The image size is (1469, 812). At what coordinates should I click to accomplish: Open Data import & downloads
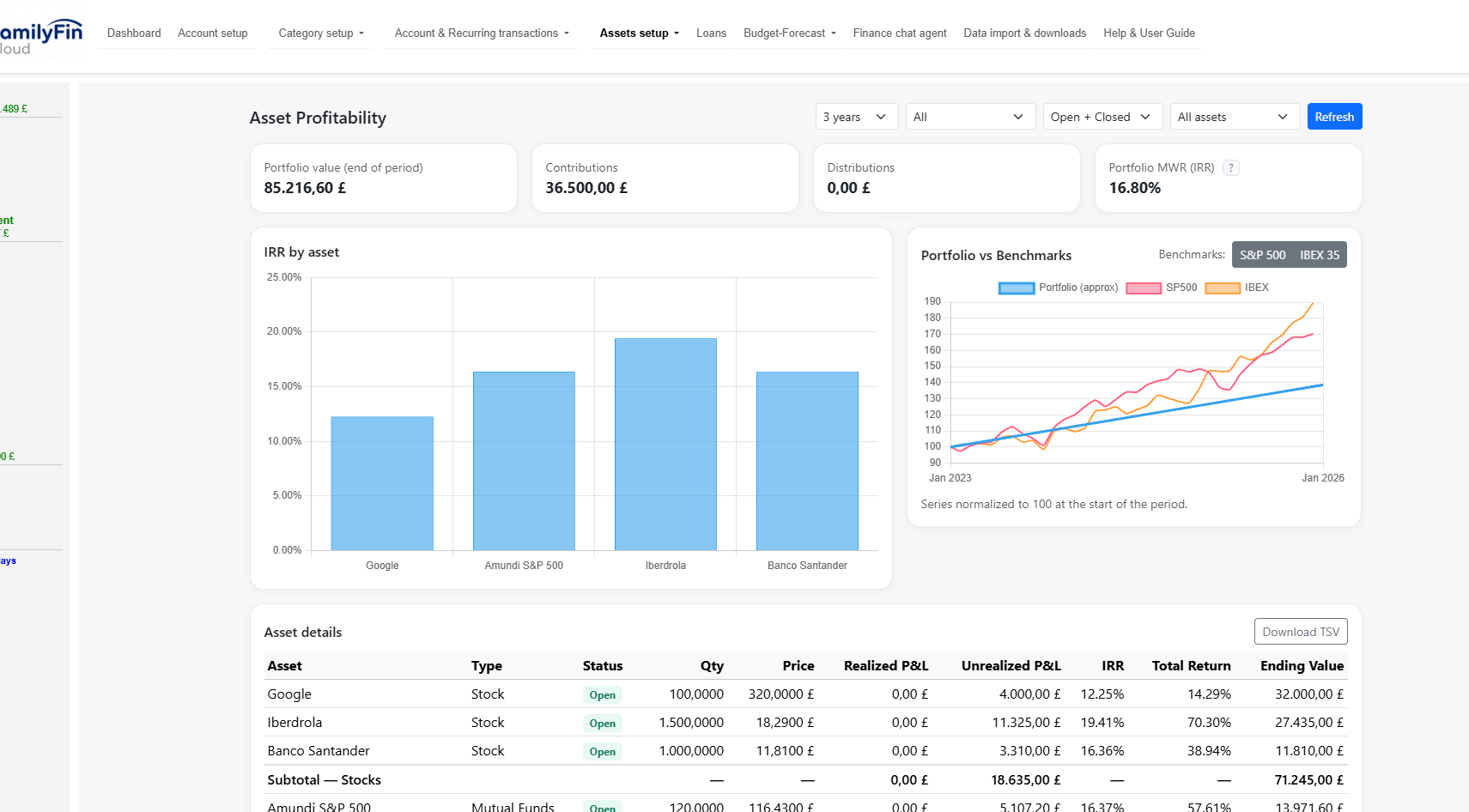[1025, 33]
